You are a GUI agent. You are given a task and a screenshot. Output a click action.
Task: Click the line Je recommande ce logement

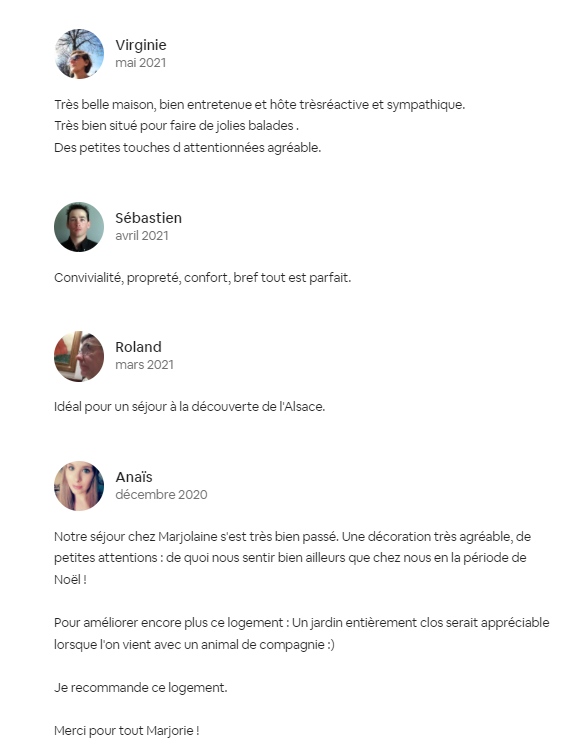141,688
